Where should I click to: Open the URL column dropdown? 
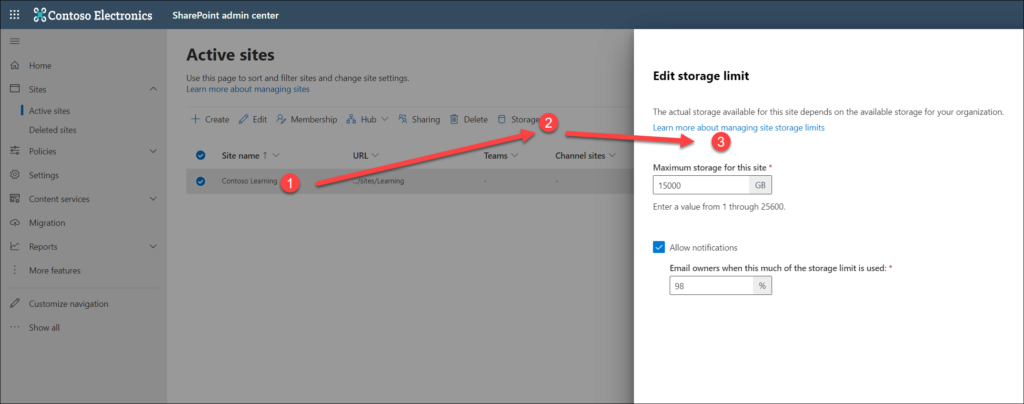(376, 156)
